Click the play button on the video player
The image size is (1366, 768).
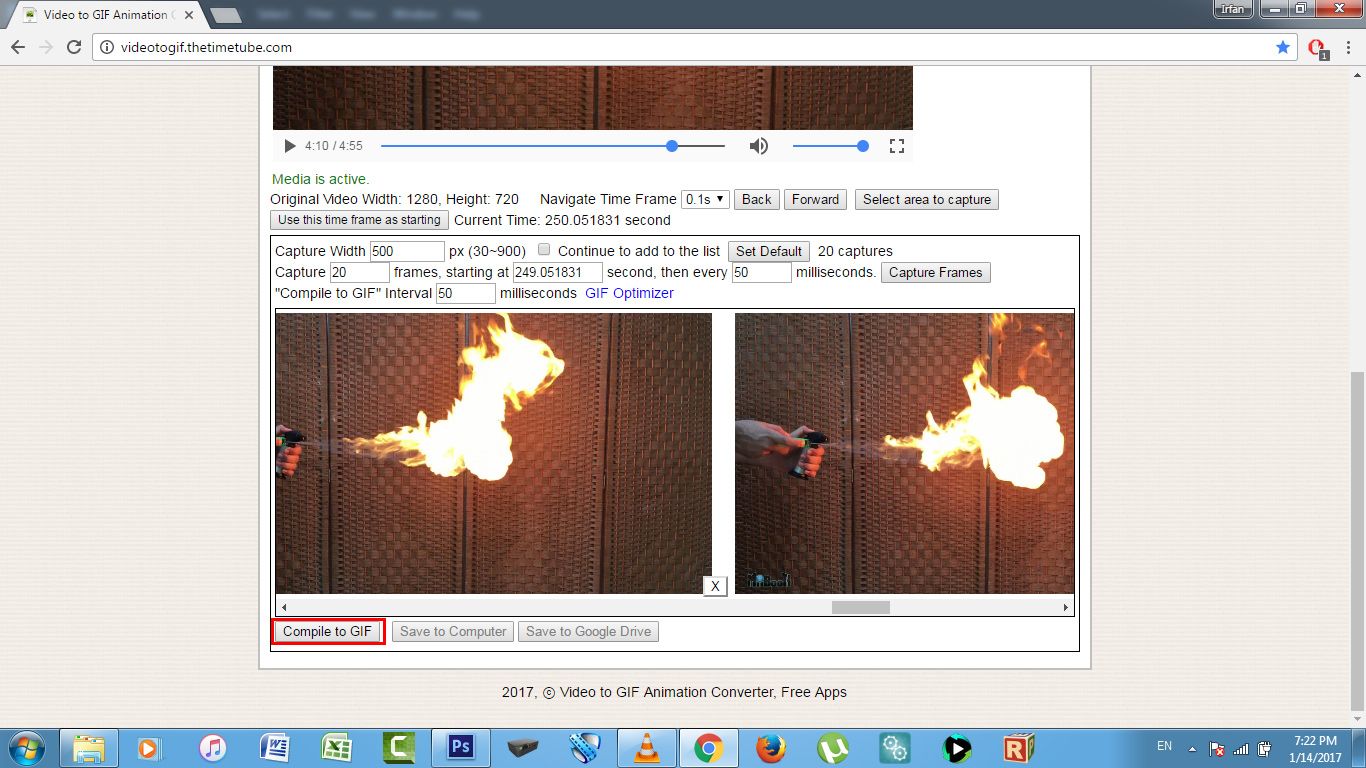point(289,146)
